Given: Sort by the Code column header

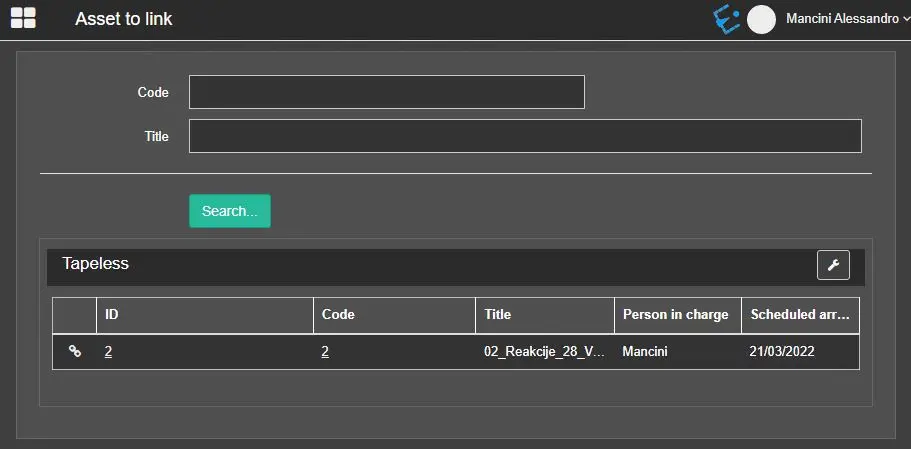Looking at the screenshot, I should [x=394, y=315].
